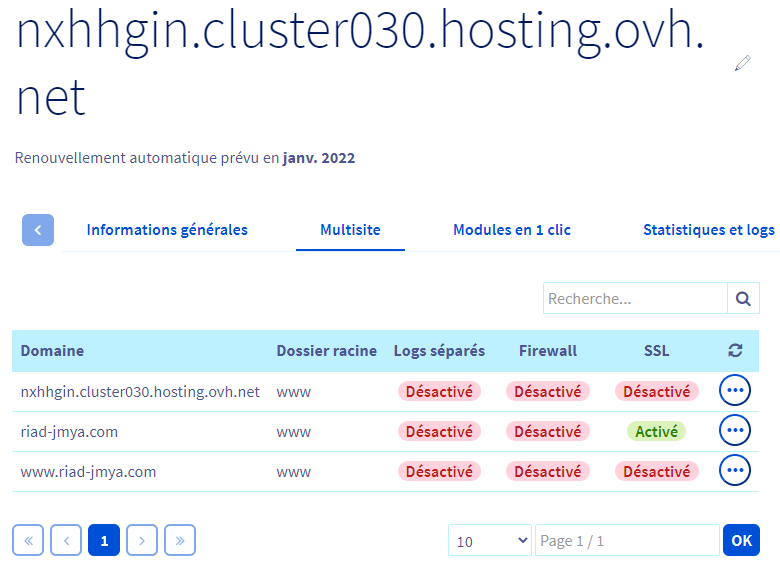Refresh the domain table with refresh icon
This screenshot has height=581, width=780.
(735, 350)
